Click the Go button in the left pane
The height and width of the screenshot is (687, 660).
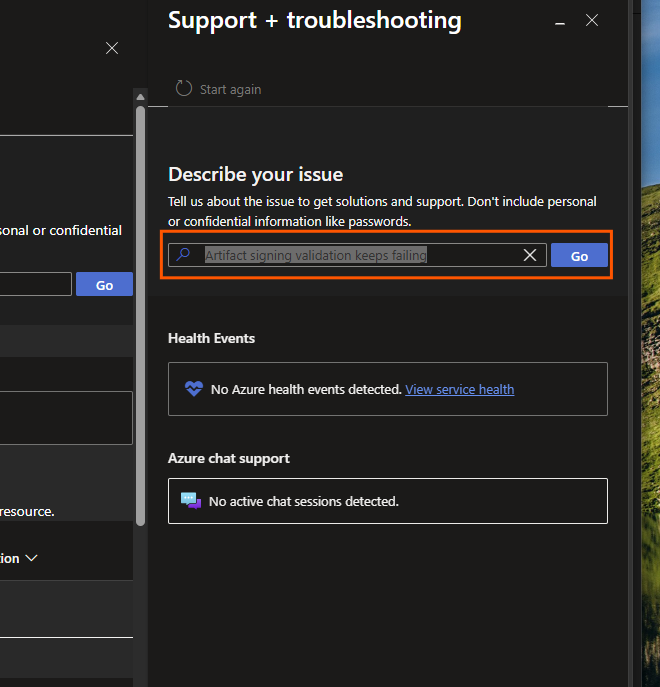[104, 284]
